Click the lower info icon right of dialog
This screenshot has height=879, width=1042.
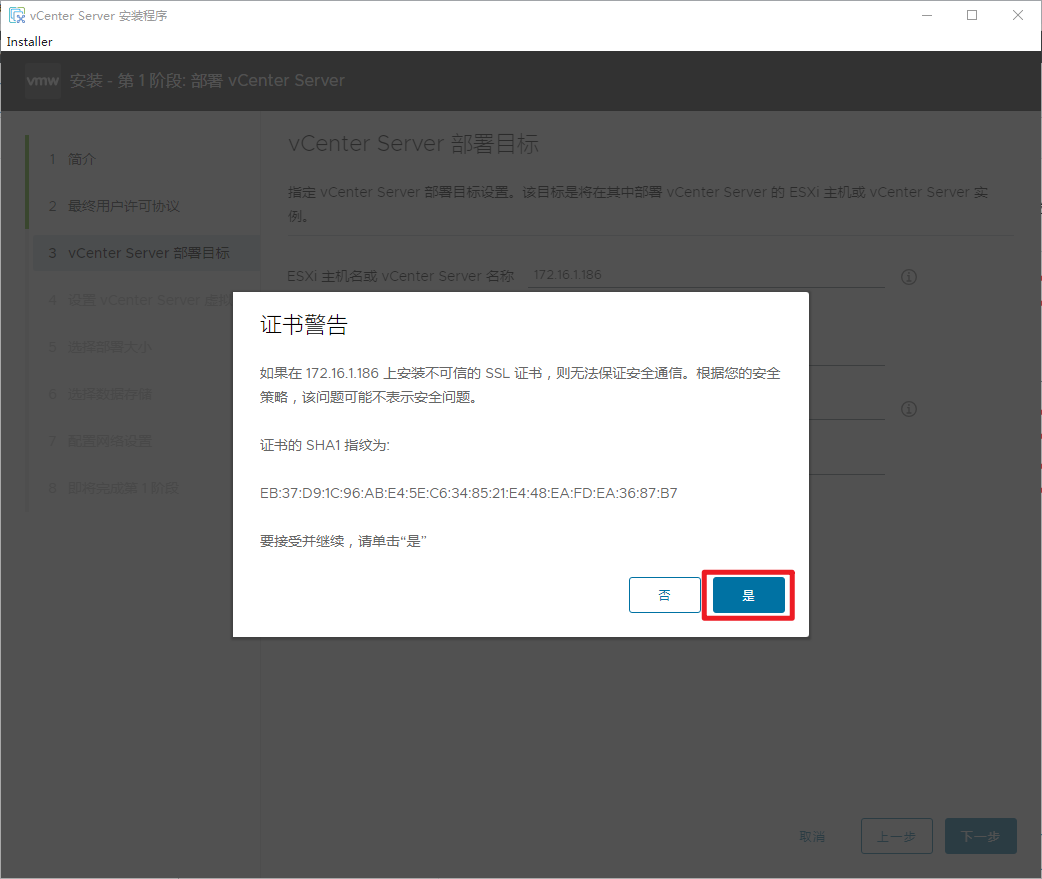(x=908, y=409)
